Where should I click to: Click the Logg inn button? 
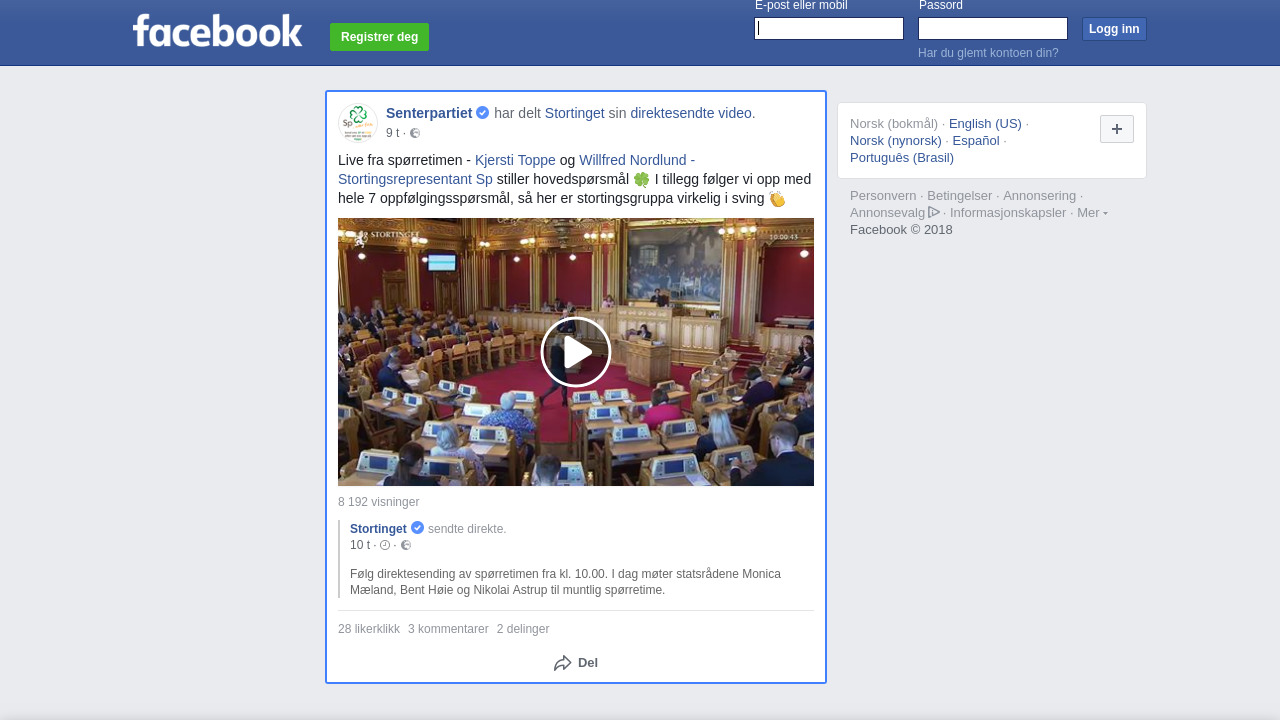1114,29
